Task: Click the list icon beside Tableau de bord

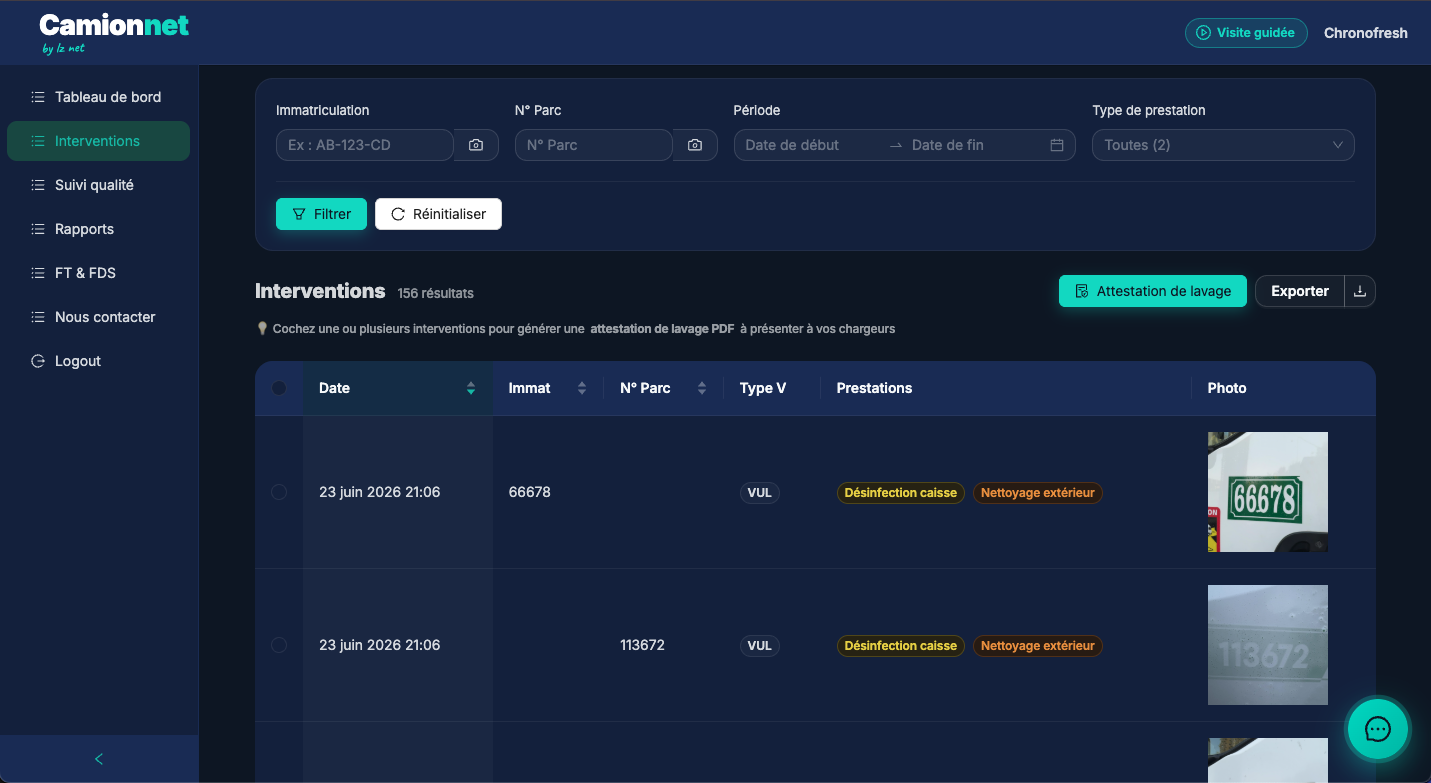Action: point(38,97)
